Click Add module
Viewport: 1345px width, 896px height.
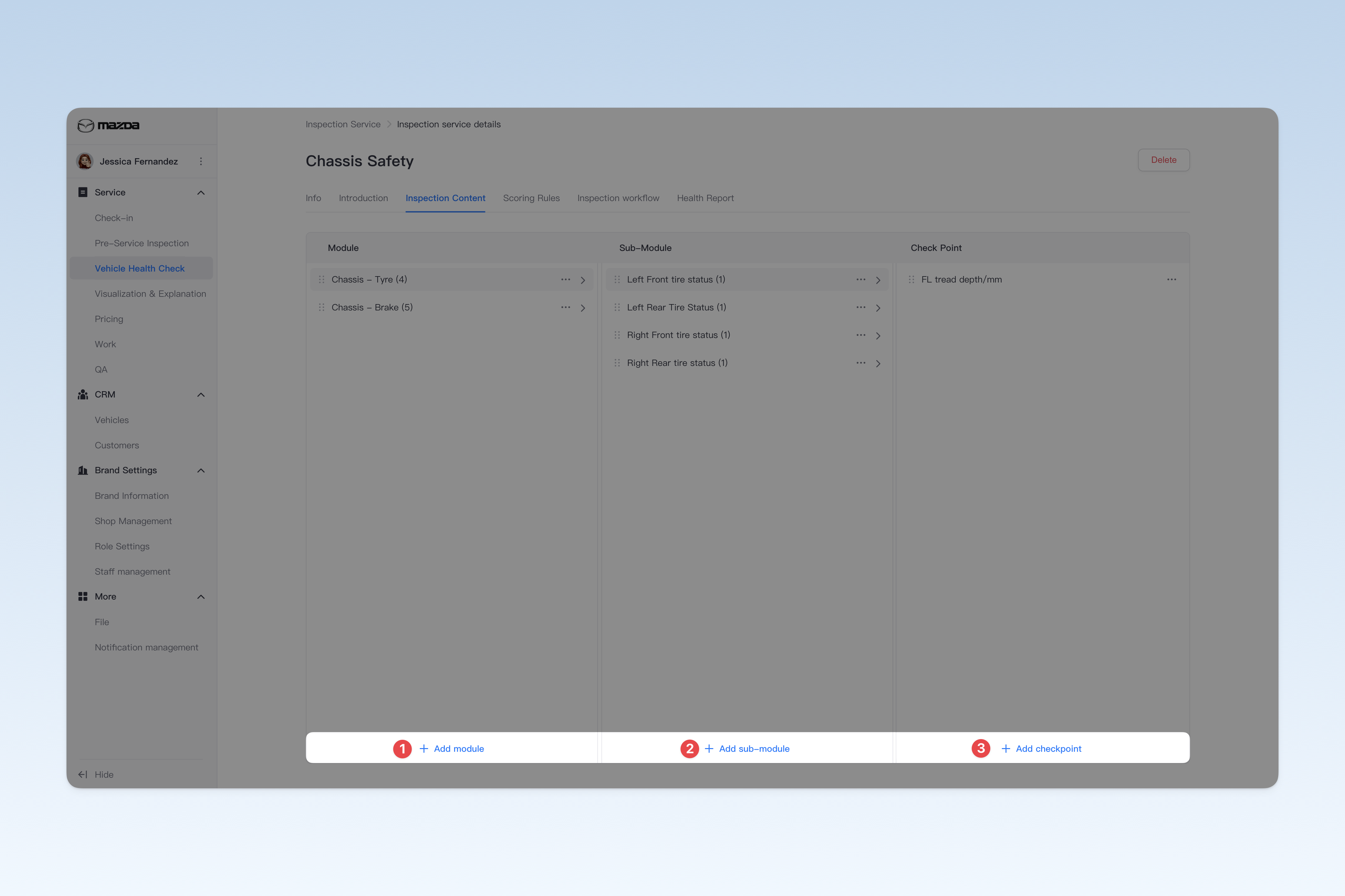click(451, 748)
